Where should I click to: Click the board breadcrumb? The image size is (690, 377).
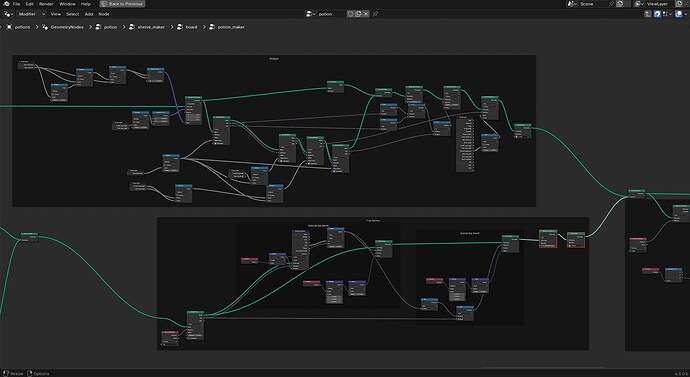point(191,27)
